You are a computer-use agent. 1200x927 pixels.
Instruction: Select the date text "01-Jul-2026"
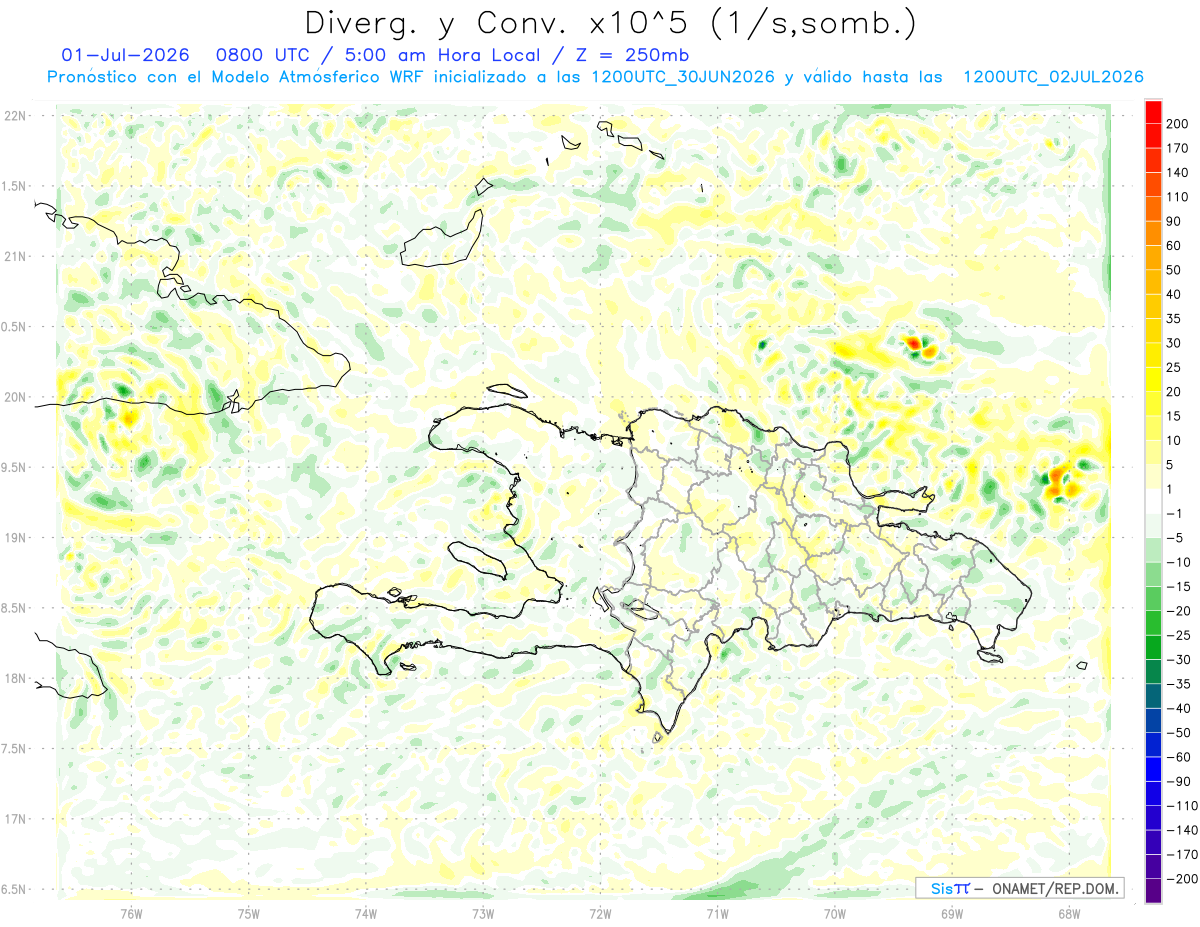pyautogui.click(x=126, y=54)
